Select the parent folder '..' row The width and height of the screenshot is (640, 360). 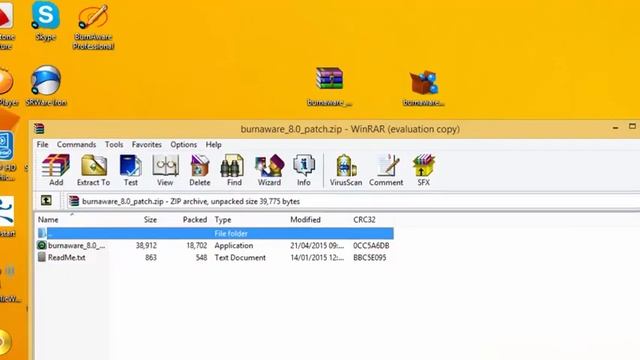point(215,233)
